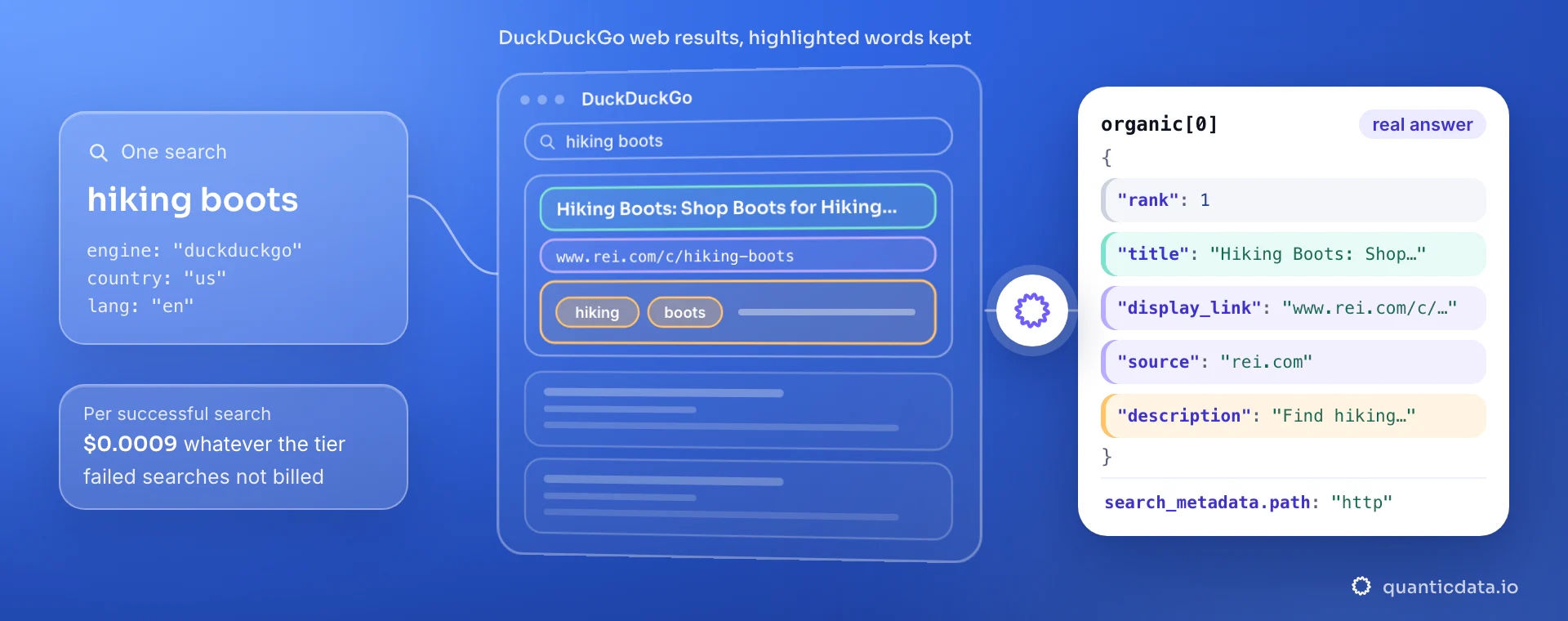The image size is (1568, 621).
Task: Click the organic[0] heading
Action: click(x=1160, y=124)
